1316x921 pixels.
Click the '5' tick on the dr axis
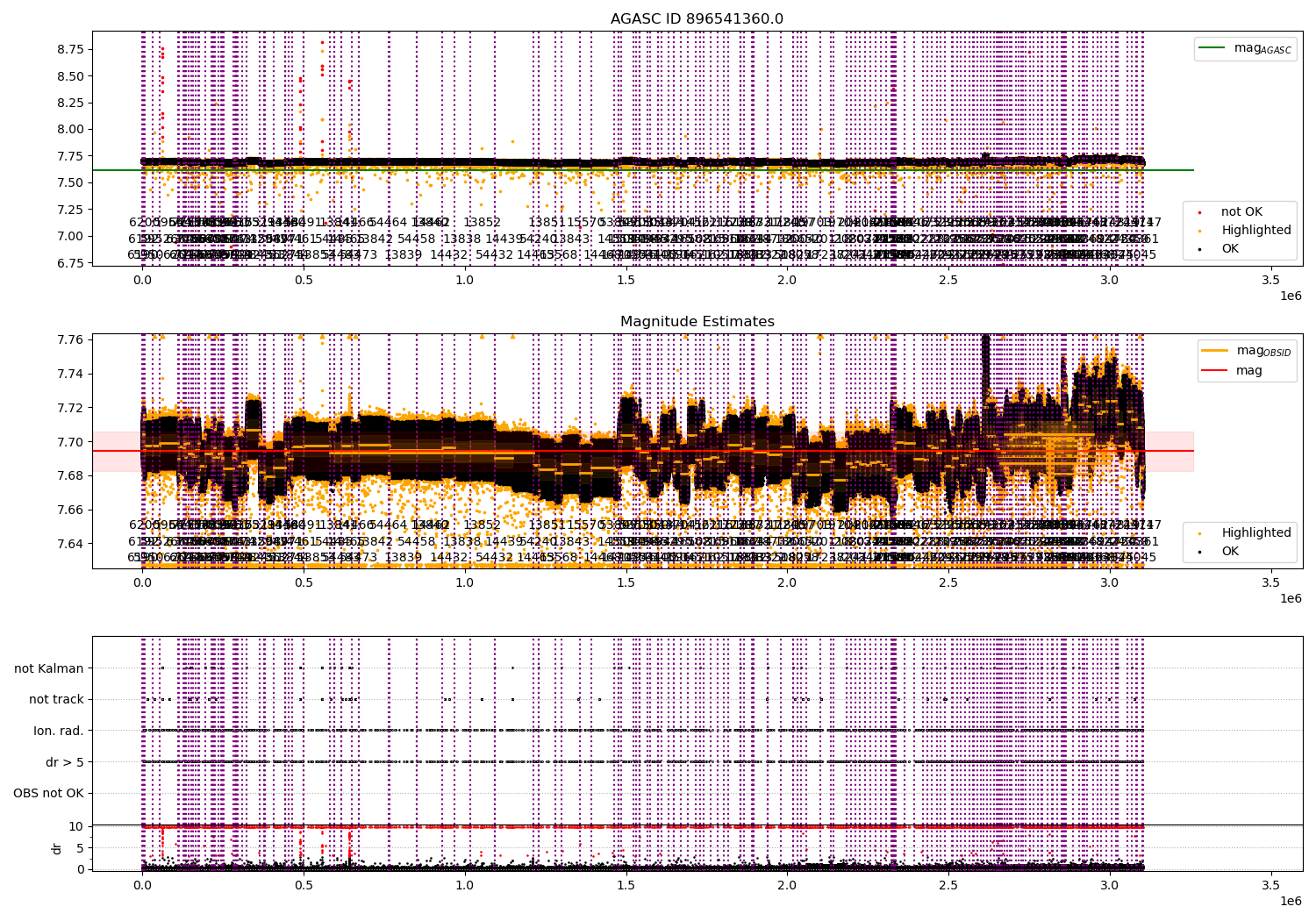[80, 847]
